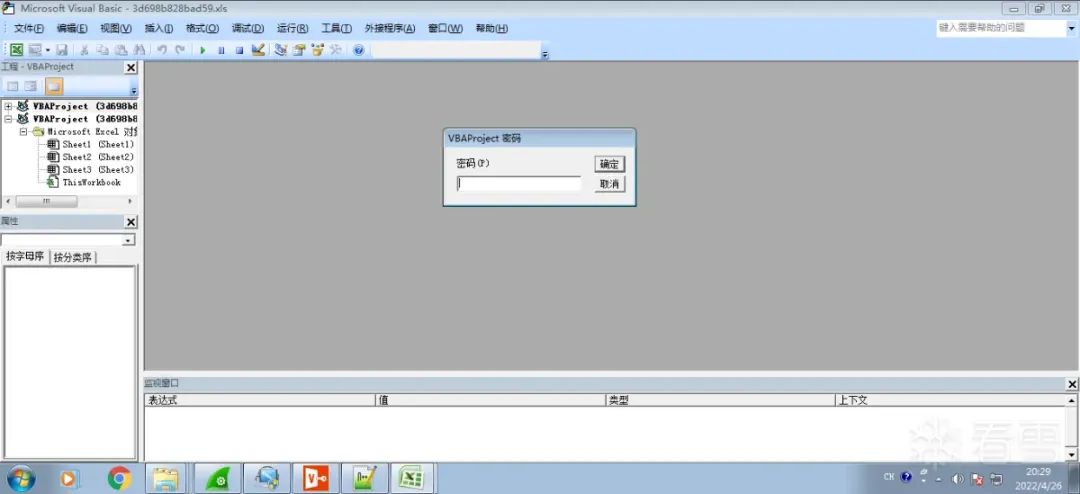Open the 工具(T) menu

pos(337,28)
